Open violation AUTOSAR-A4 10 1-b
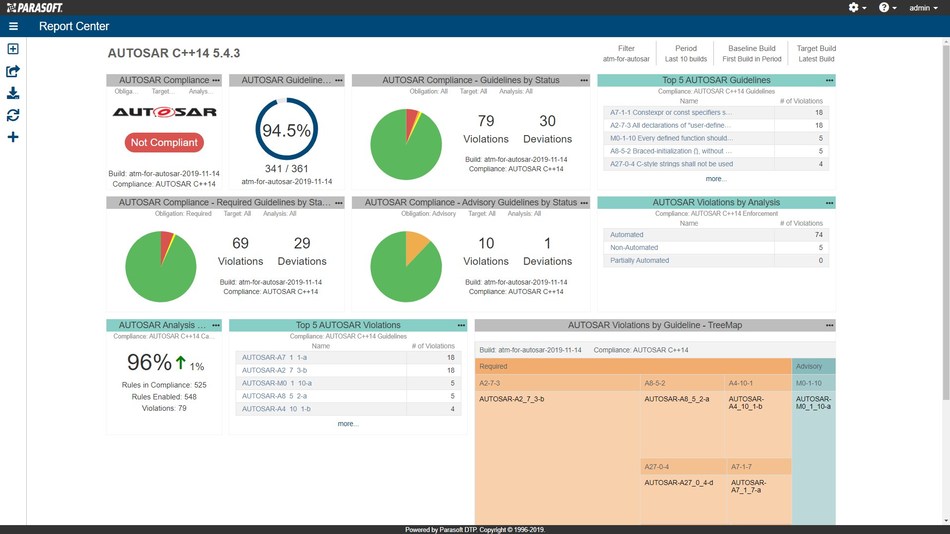950x534 pixels. click(x=276, y=409)
